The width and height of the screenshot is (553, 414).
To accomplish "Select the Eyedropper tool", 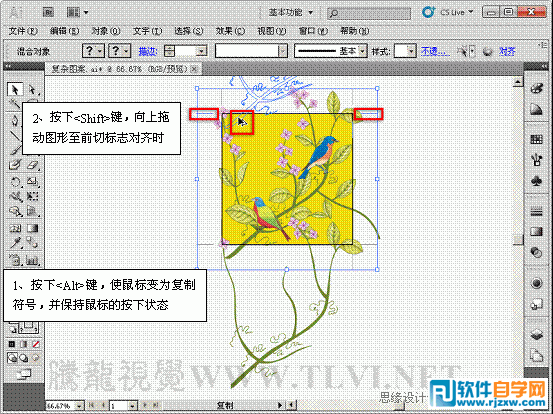I will (15, 243).
